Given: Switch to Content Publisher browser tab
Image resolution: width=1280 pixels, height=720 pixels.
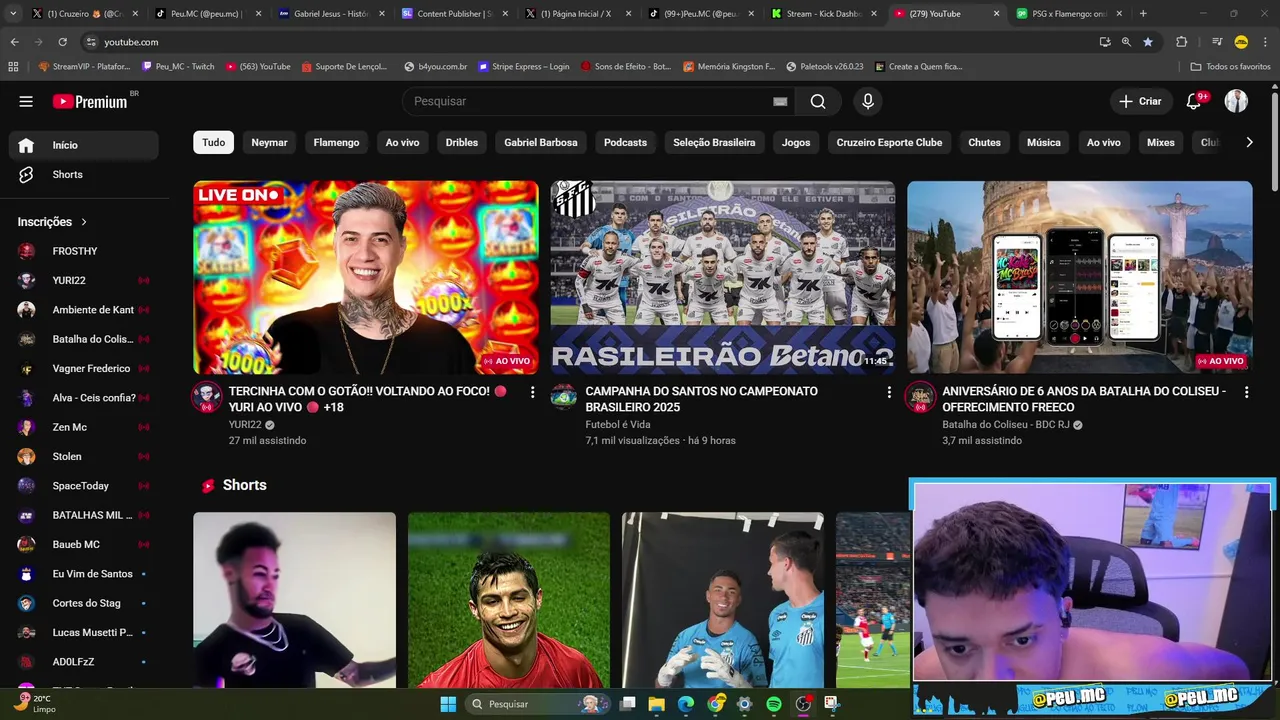Looking at the screenshot, I should click(454, 14).
